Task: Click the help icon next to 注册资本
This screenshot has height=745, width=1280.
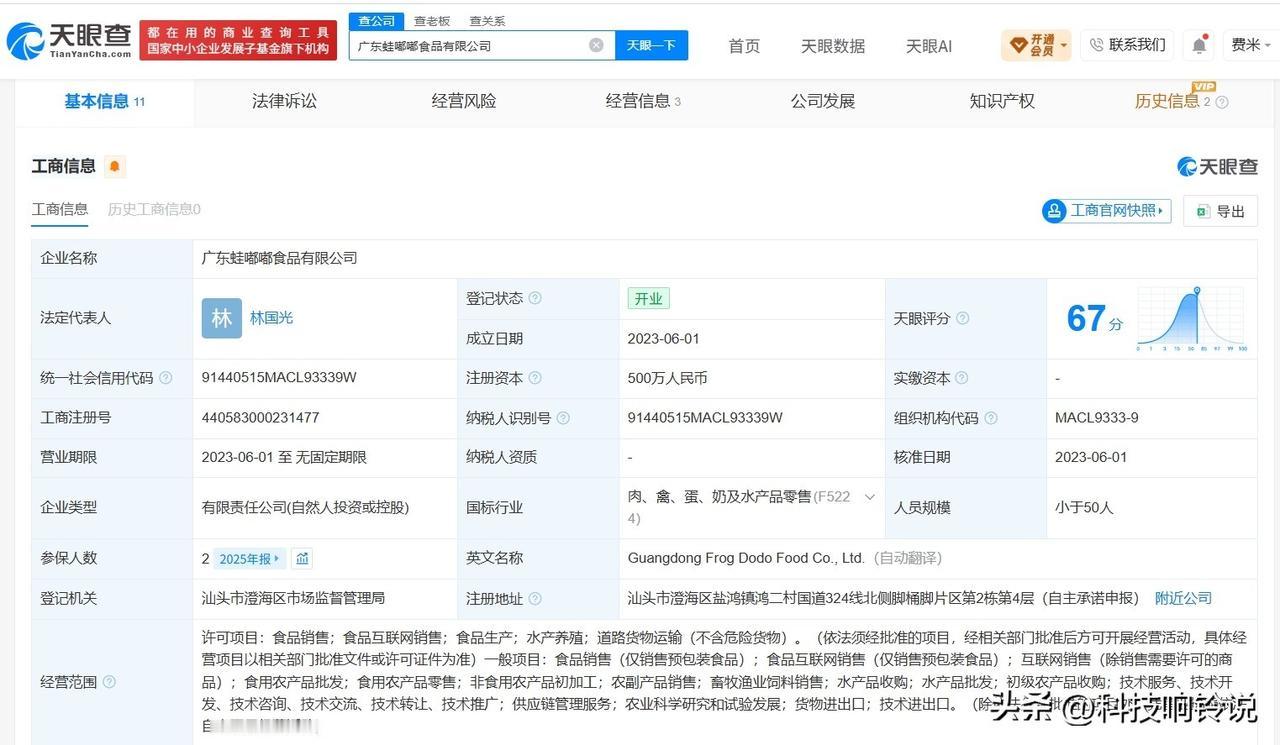Action: (535, 378)
